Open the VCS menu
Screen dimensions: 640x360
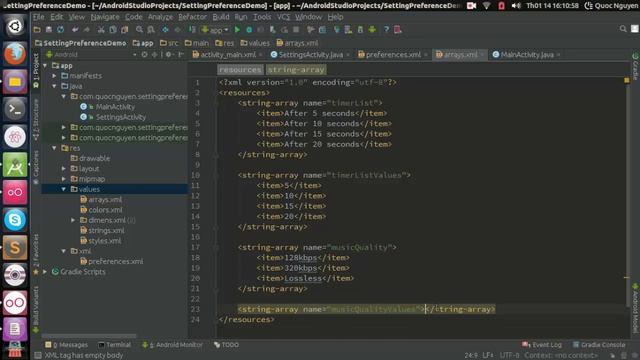pos(283,17)
